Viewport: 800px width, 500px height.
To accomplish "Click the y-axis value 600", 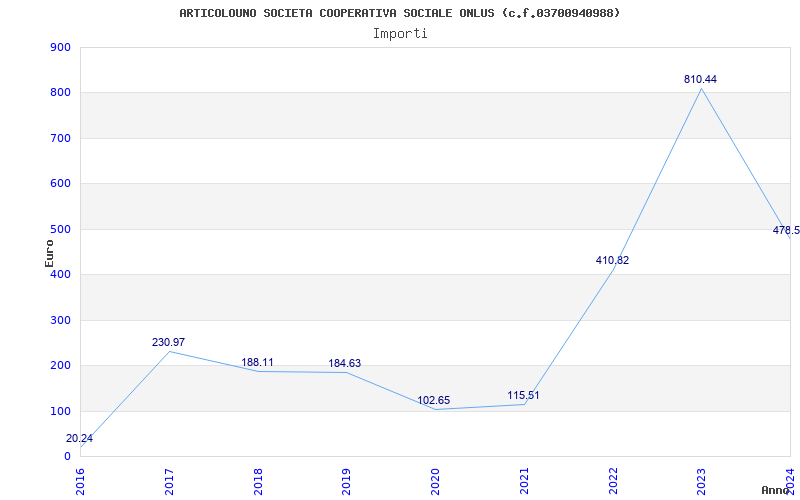I will point(60,184).
